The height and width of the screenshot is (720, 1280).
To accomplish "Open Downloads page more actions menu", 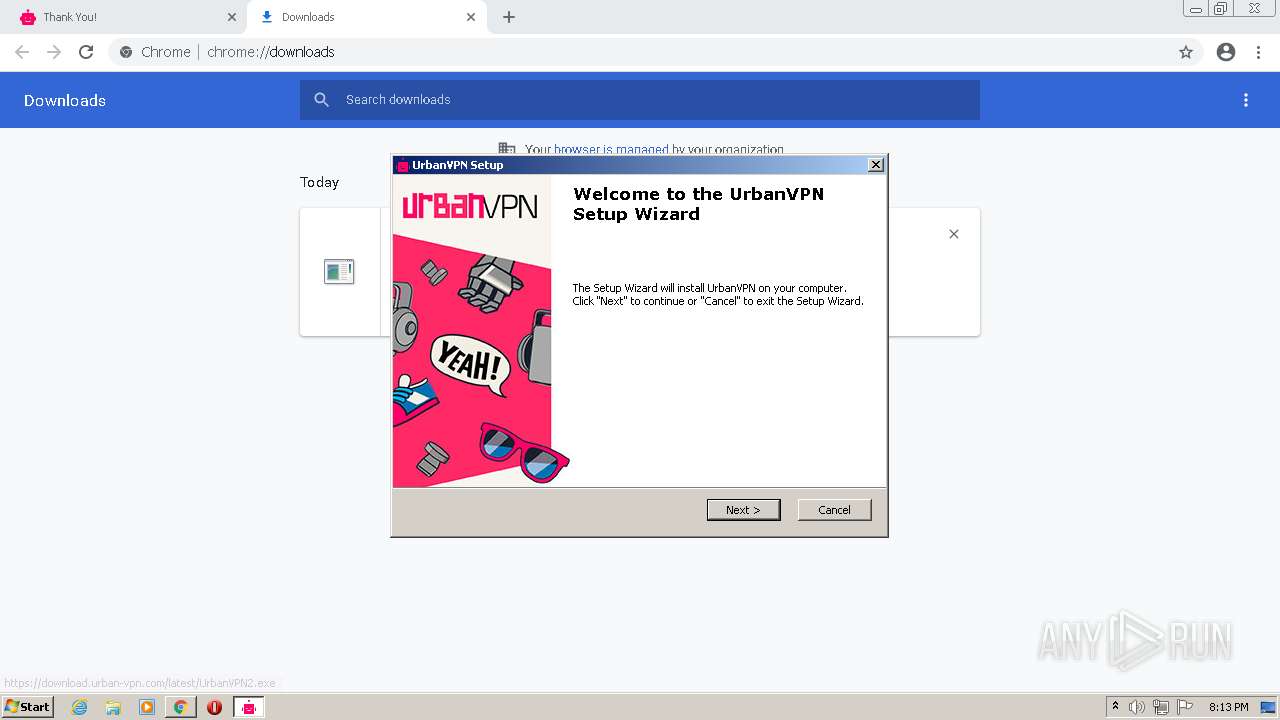I will (x=1246, y=100).
